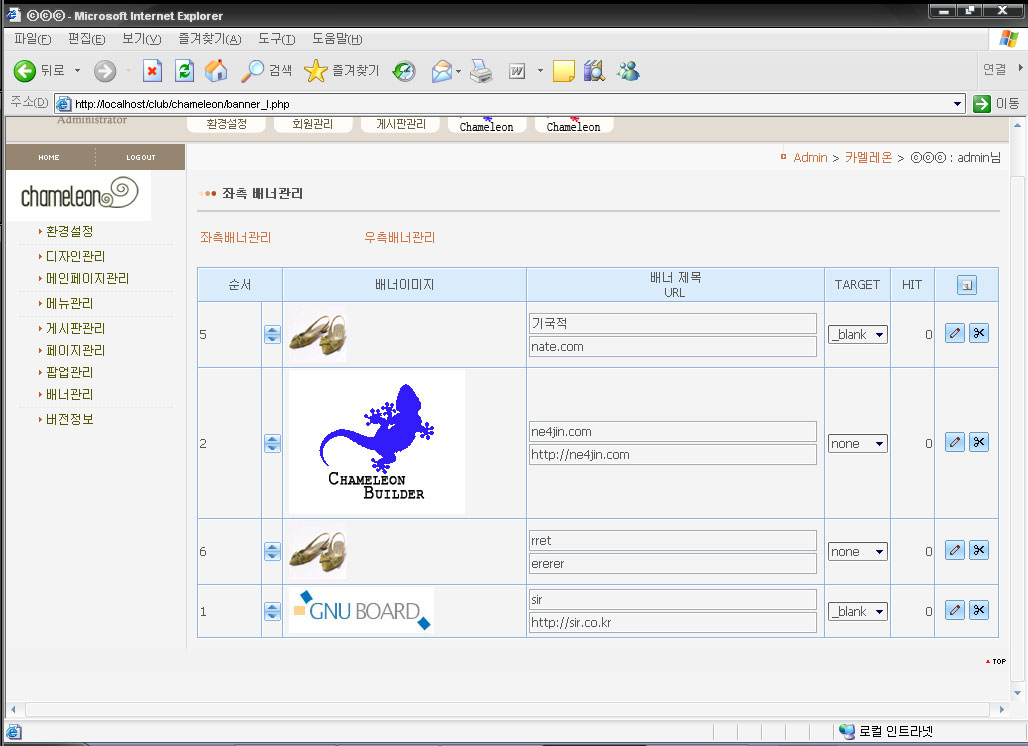Screen dimensions: 1028x746
Task: Click the banner title field containing 기국적
Action: pyautogui.click(x=672, y=323)
